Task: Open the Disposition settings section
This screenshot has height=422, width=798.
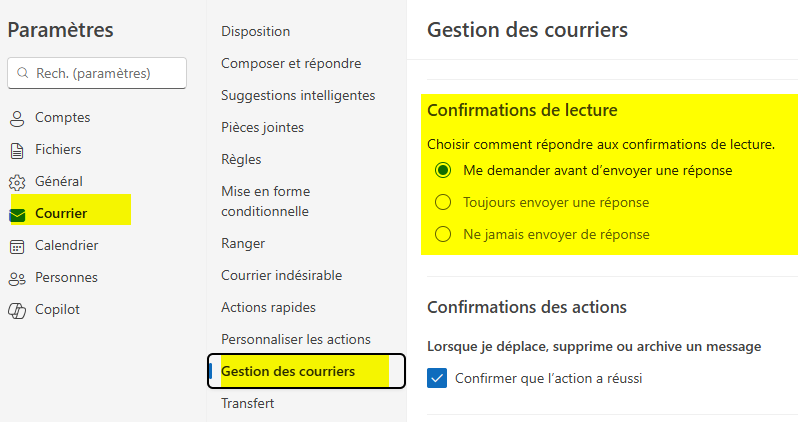Action: (255, 32)
